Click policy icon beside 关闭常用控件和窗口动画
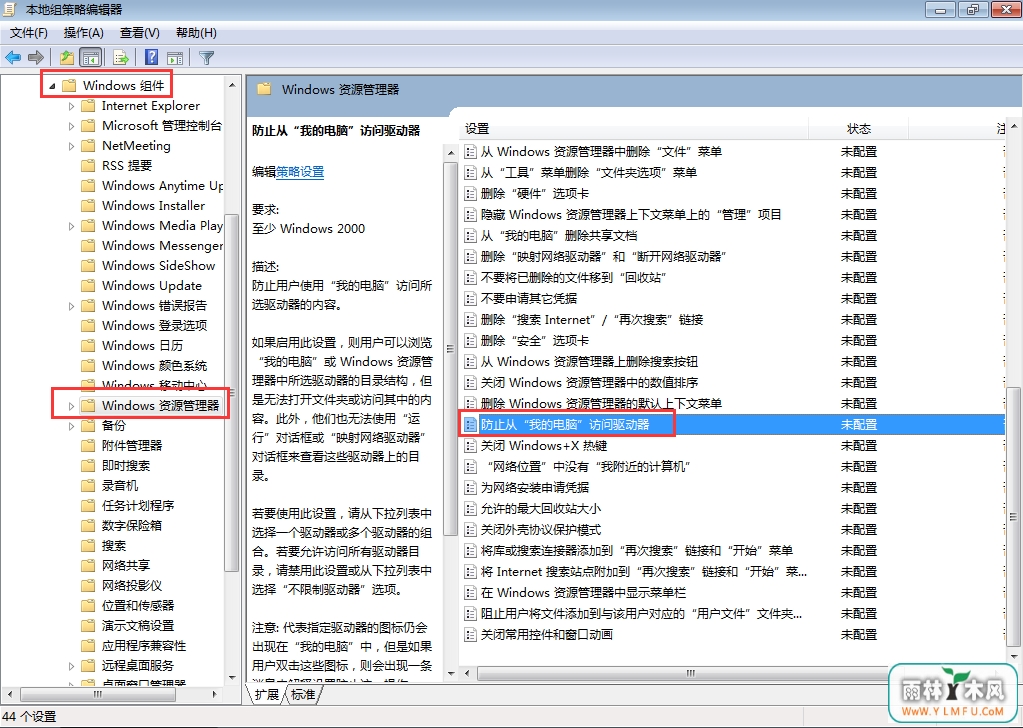The image size is (1023, 728). [x=470, y=635]
